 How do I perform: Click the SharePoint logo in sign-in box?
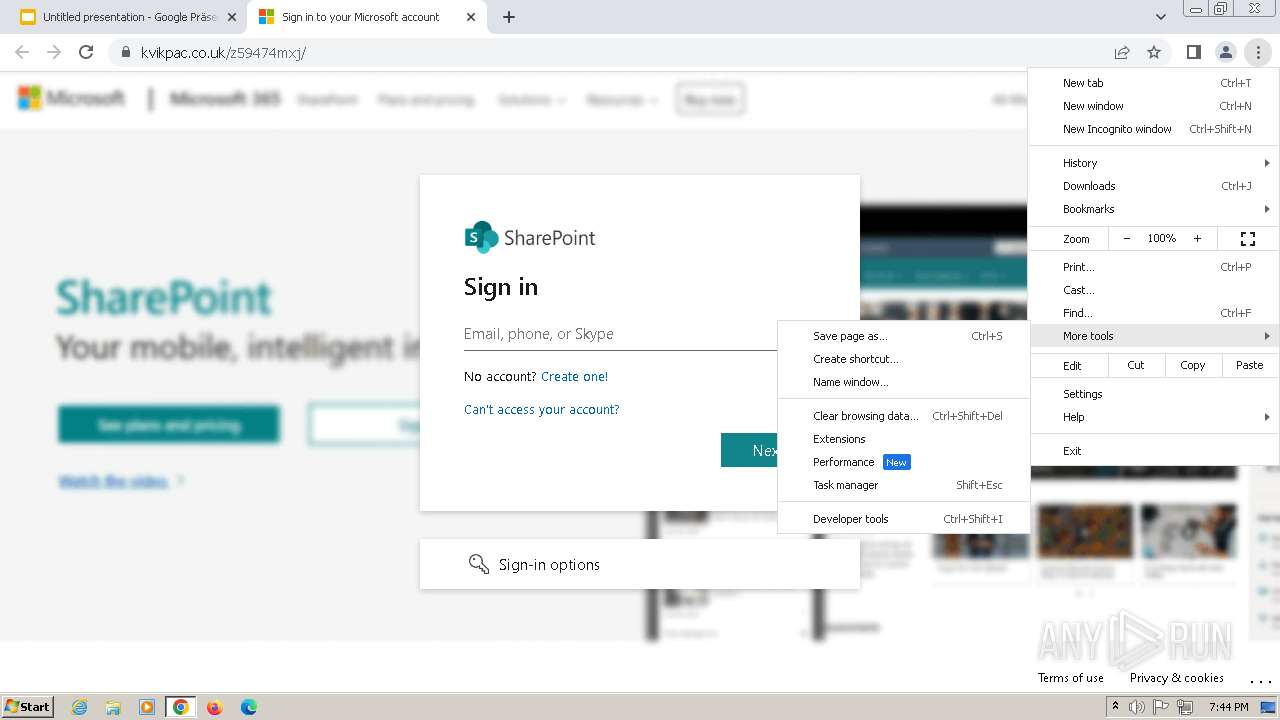[530, 237]
